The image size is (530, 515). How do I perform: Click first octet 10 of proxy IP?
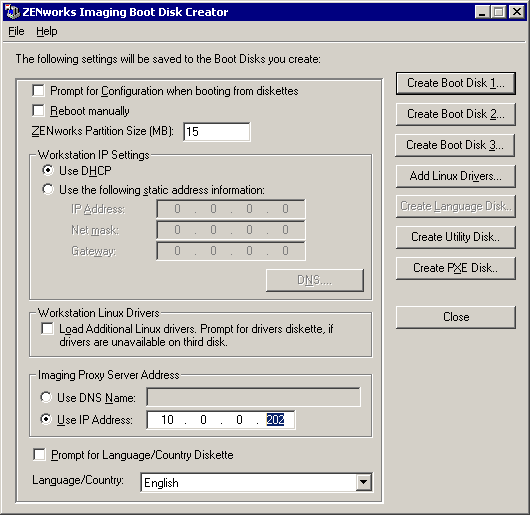coord(167,420)
